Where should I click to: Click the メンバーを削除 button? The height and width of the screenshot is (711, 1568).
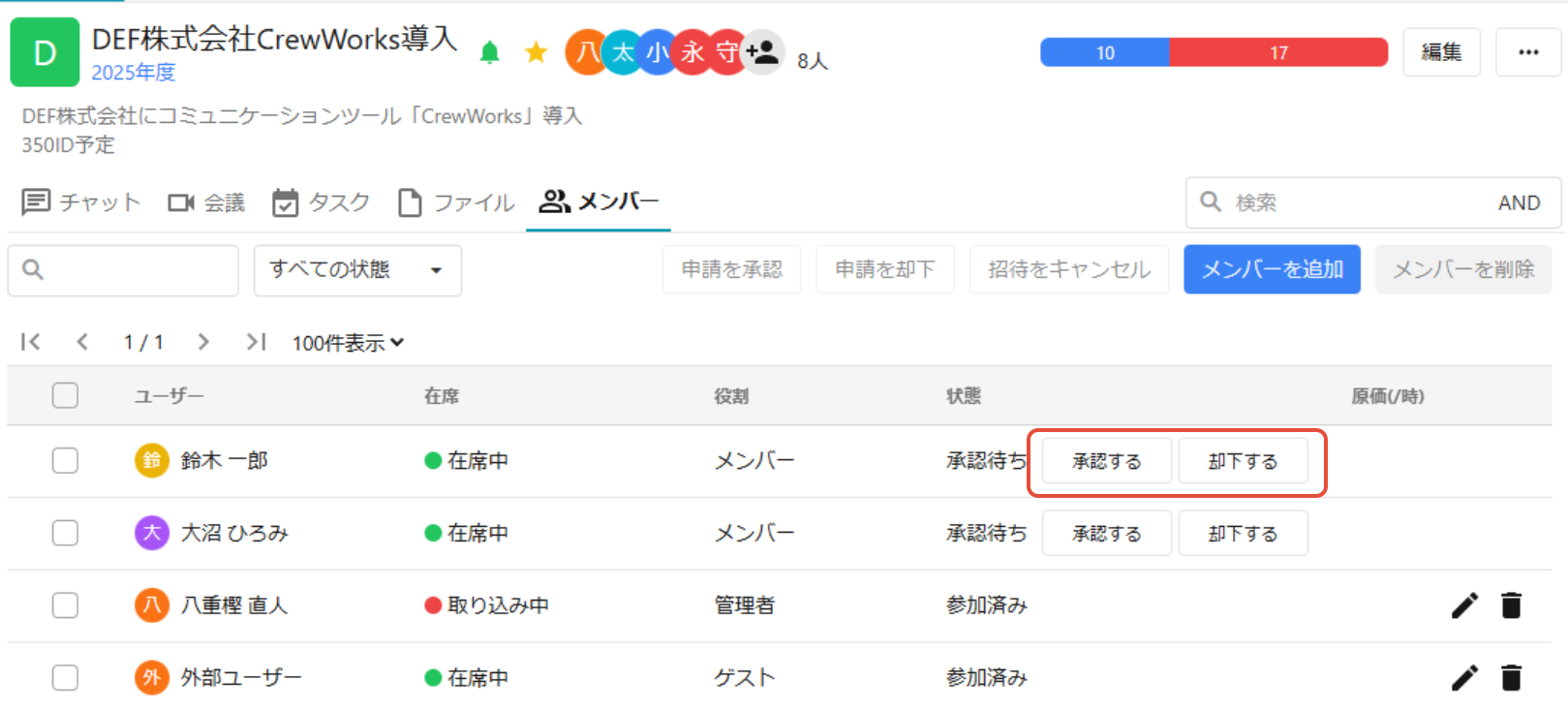pos(1462,269)
